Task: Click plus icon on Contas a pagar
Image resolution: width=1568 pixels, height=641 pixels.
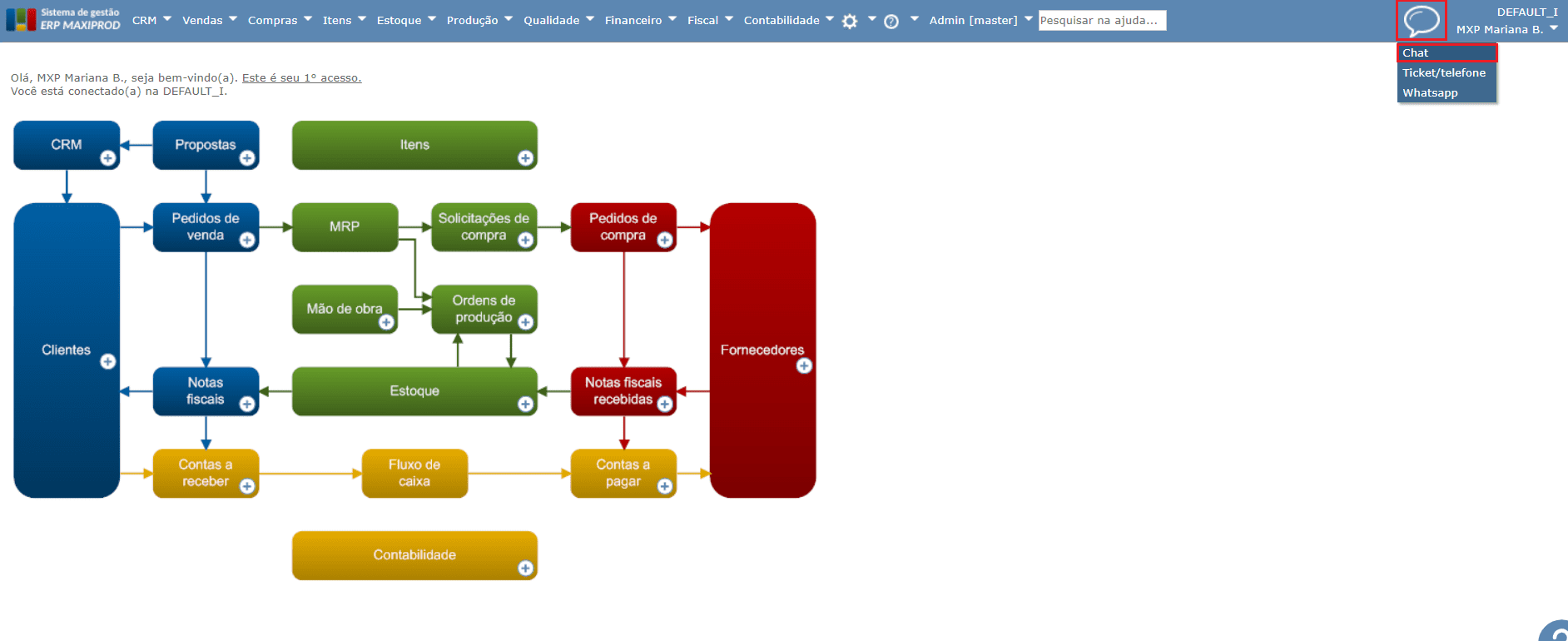Action: click(664, 486)
